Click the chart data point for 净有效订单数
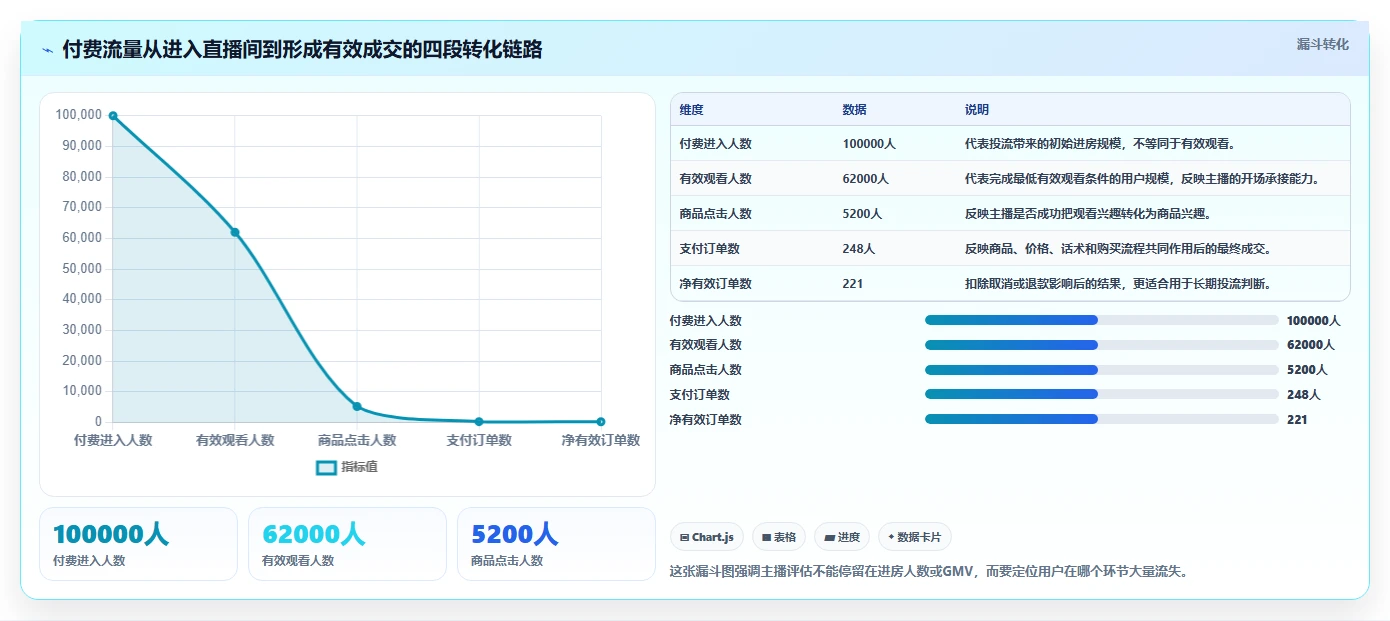 coord(601,421)
